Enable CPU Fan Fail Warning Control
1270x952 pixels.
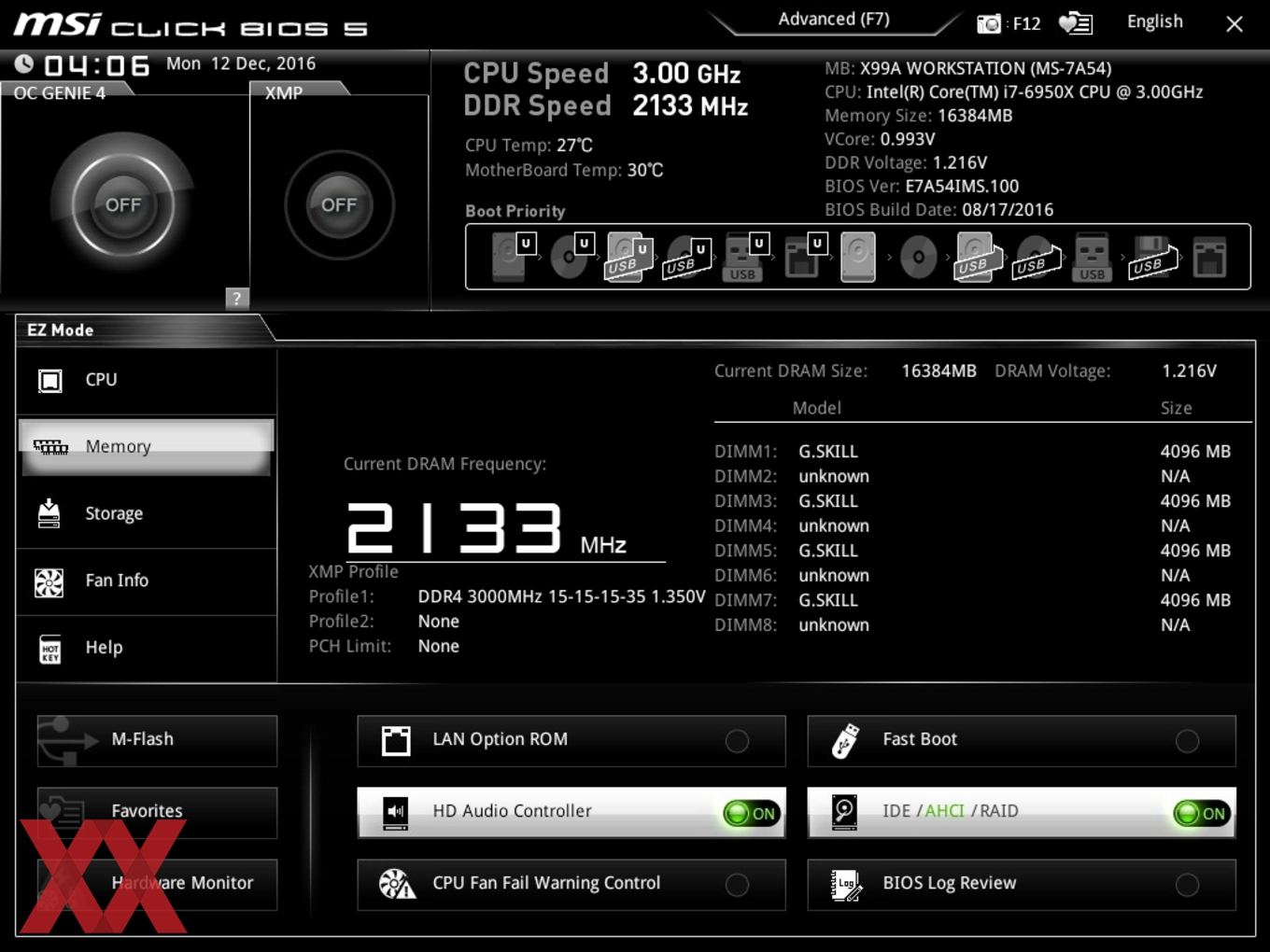tap(737, 885)
